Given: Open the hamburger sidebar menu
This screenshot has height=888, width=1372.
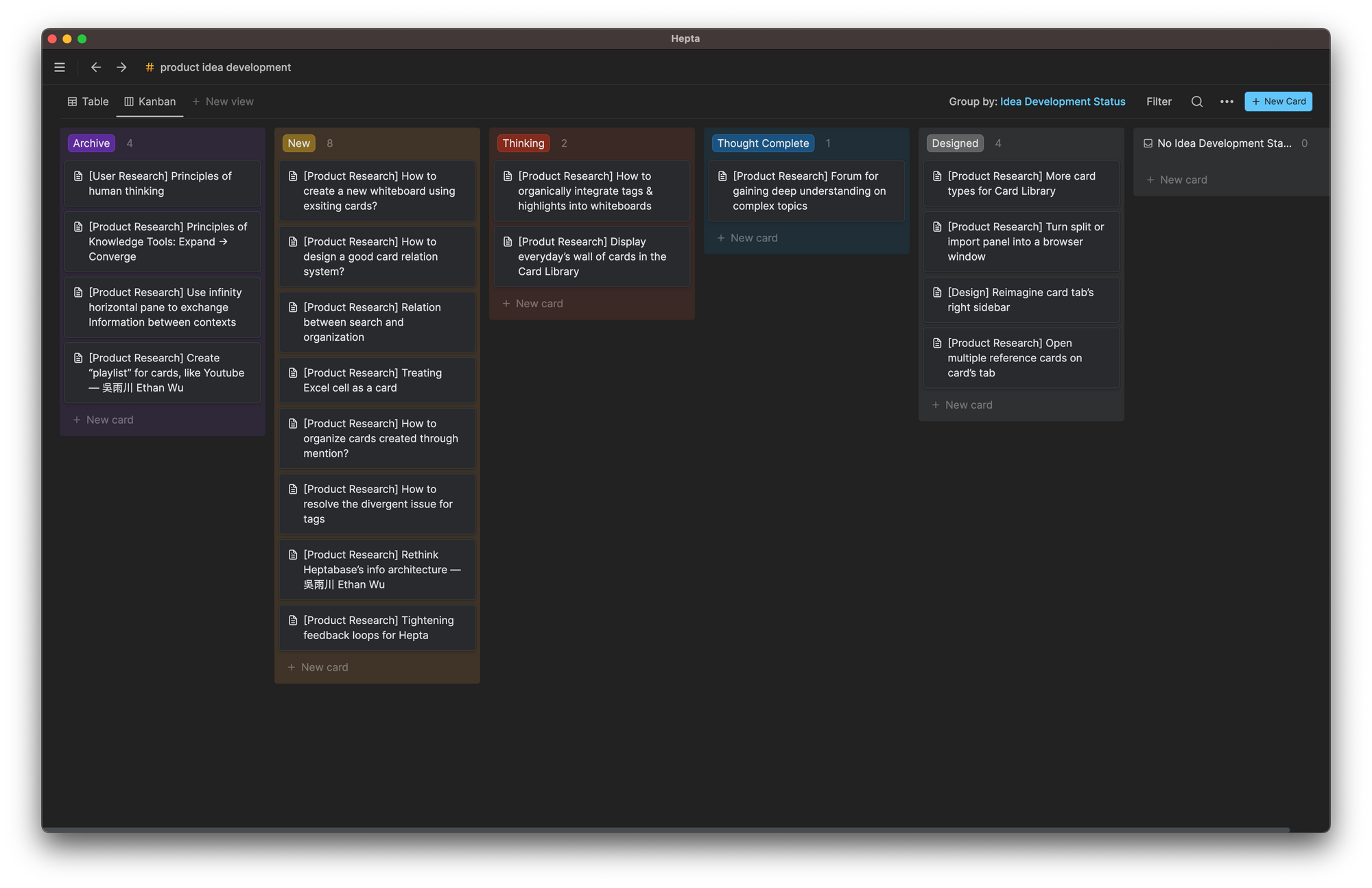Looking at the screenshot, I should coord(60,67).
